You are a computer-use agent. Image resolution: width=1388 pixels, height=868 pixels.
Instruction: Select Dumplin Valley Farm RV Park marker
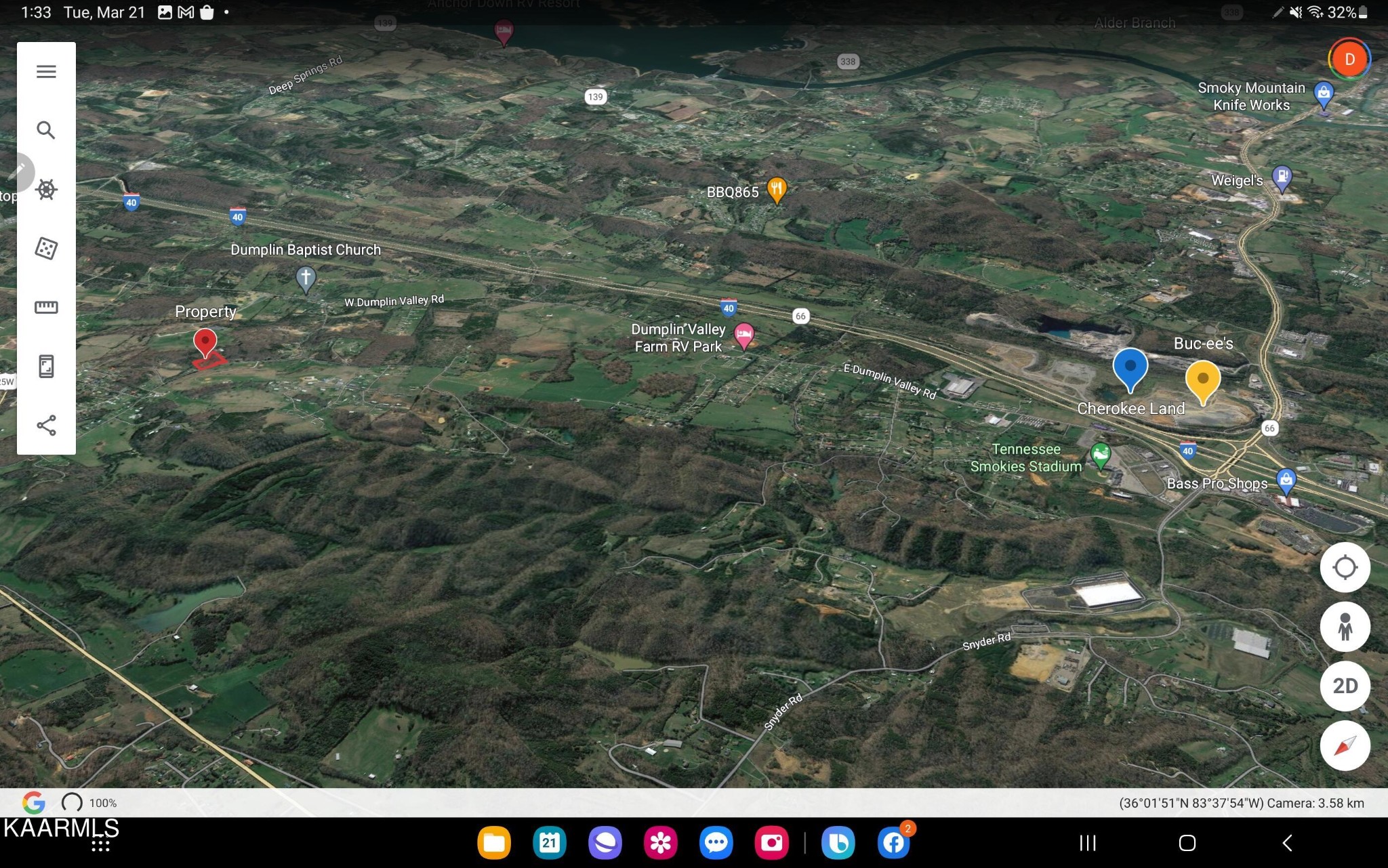point(744,335)
